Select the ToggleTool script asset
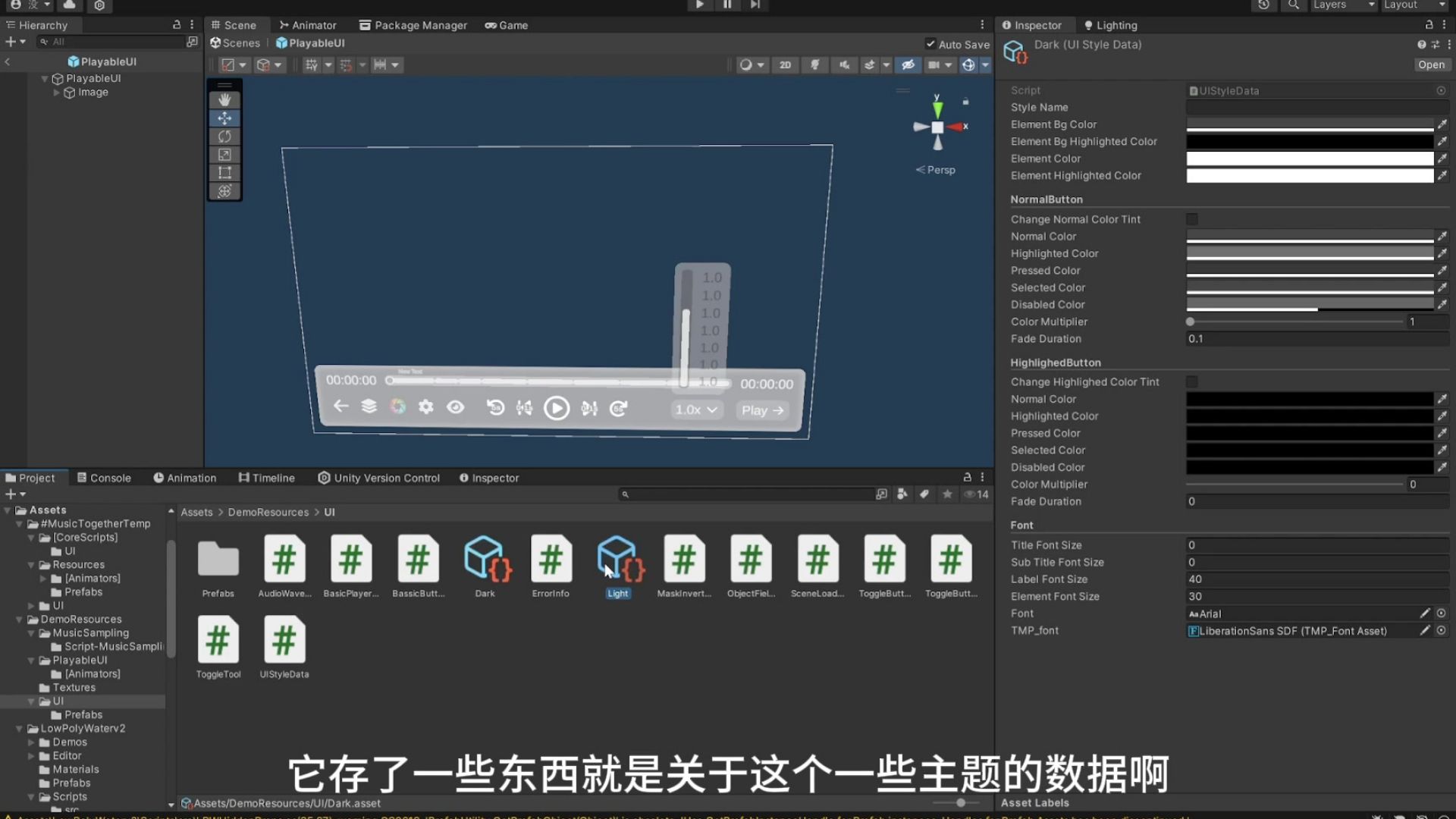Viewport: 1456px width, 819px height. pos(218,647)
